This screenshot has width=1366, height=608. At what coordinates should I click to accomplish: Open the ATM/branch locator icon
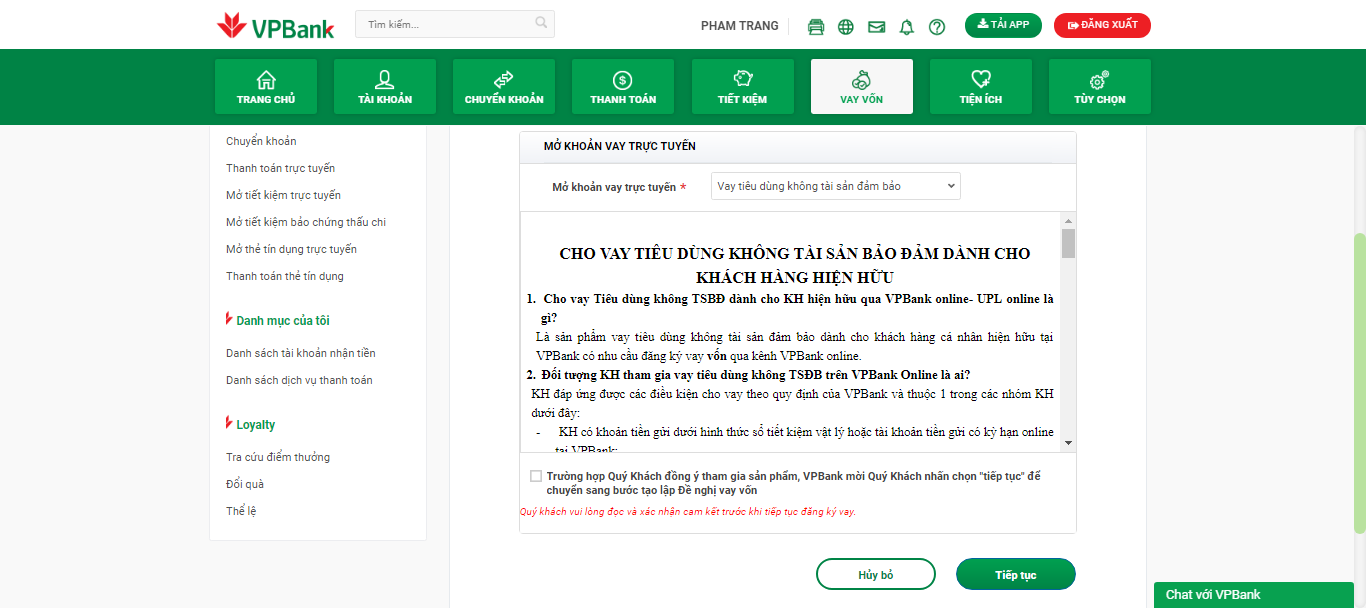816,27
